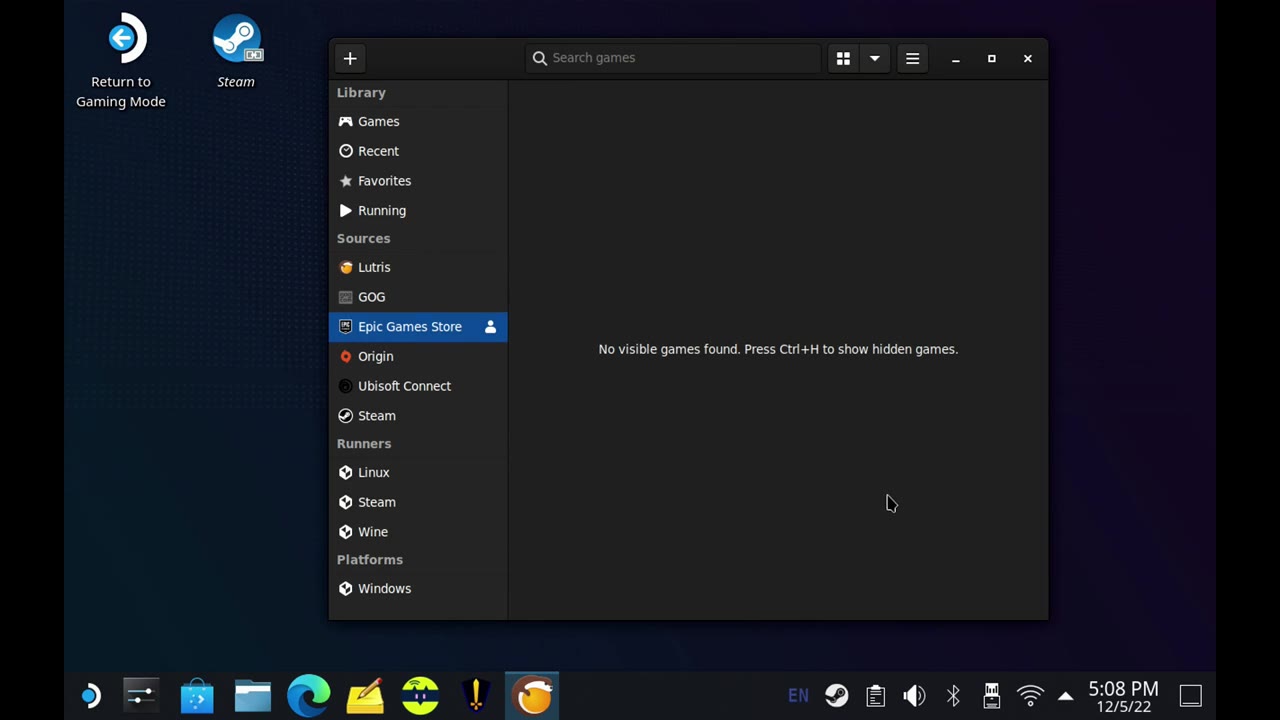Show Running games list
1280x720 pixels.
[x=418, y=211]
